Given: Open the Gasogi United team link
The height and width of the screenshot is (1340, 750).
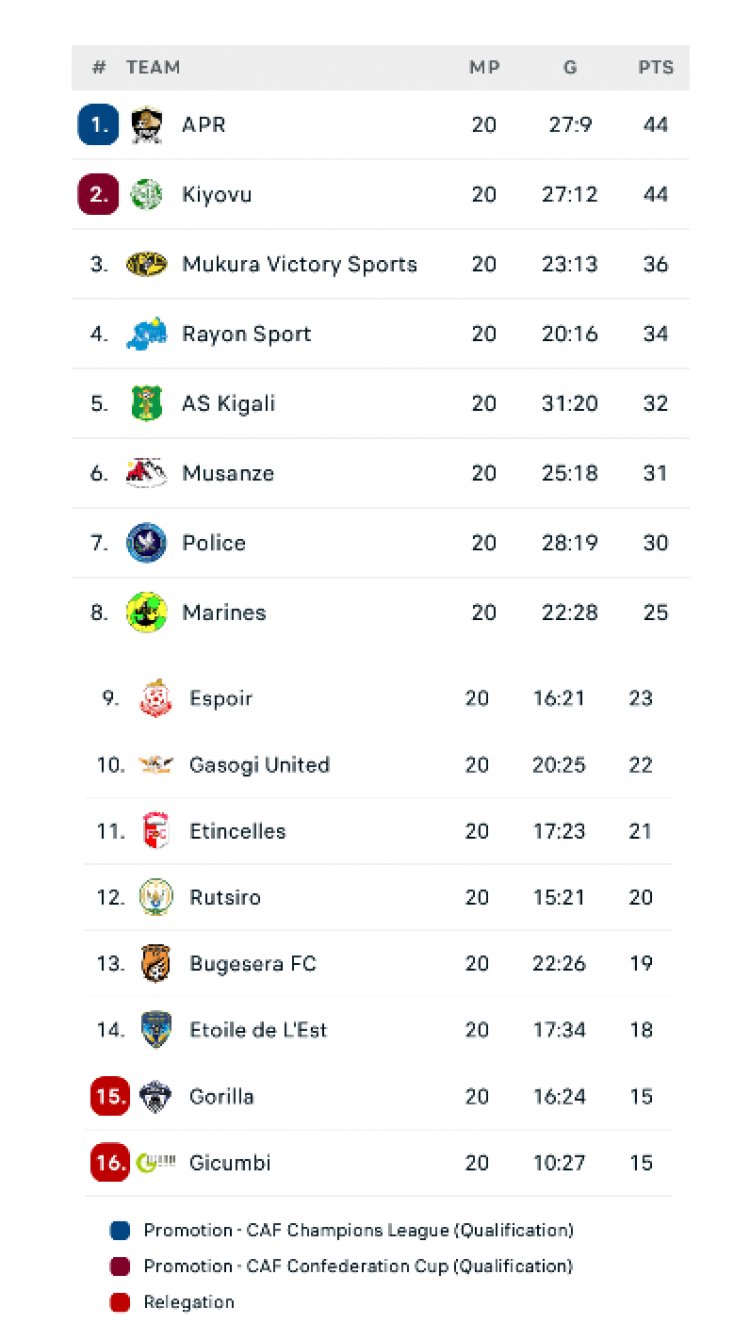Looking at the screenshot, I should [259, 765].
